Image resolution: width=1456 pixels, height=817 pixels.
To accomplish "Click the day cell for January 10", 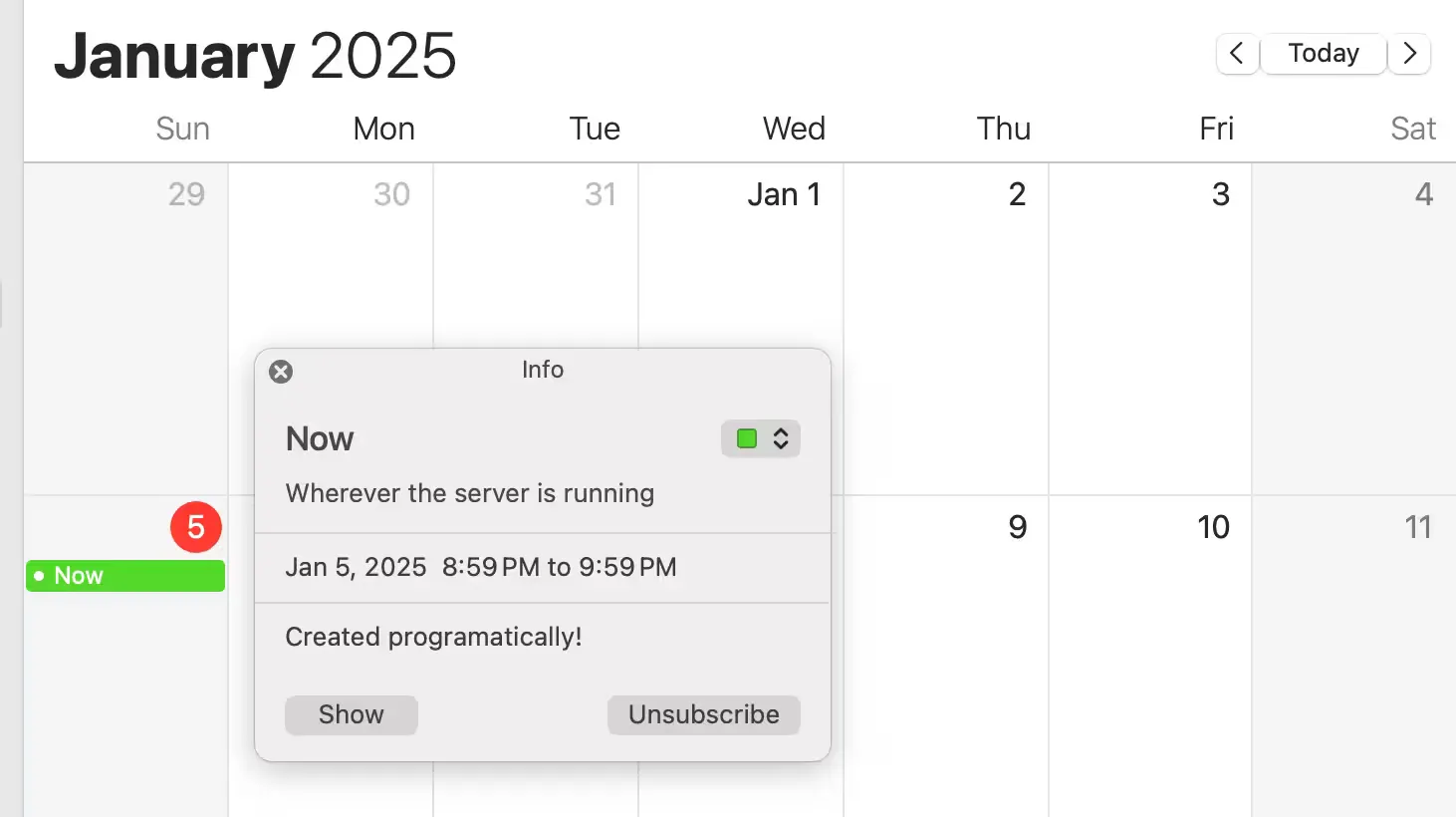I will 1150,648.
